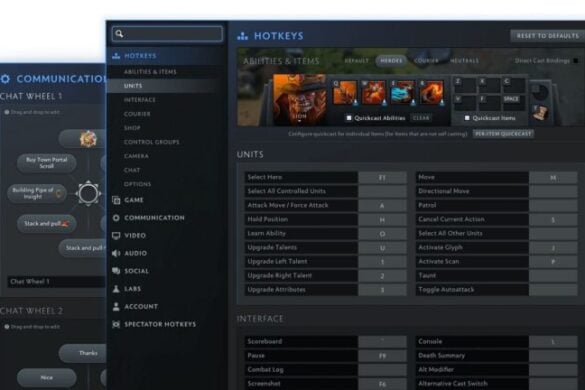
Task: Click the Z item slot
Action: pyautogui.click(x=465, y=84)
